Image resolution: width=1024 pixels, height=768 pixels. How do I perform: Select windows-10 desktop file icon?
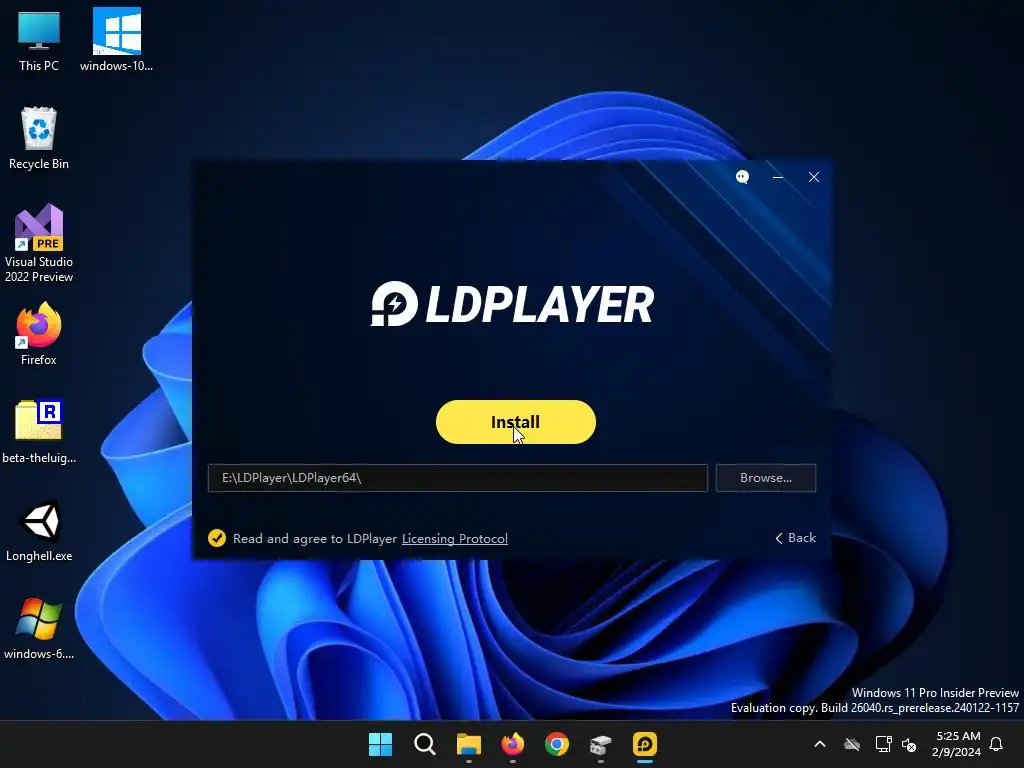point(116,40)
